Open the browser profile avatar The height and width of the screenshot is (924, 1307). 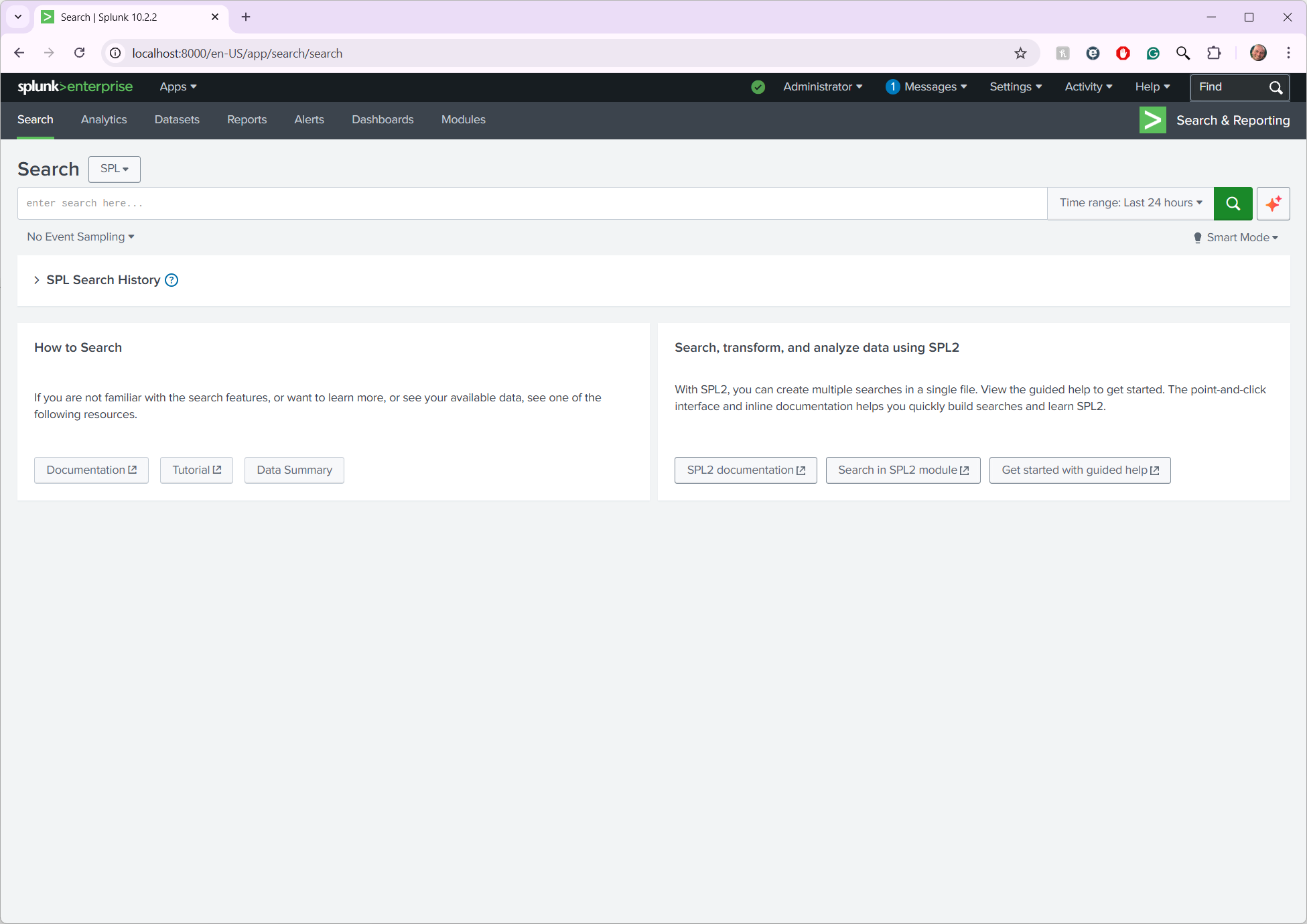point(1258,53)
